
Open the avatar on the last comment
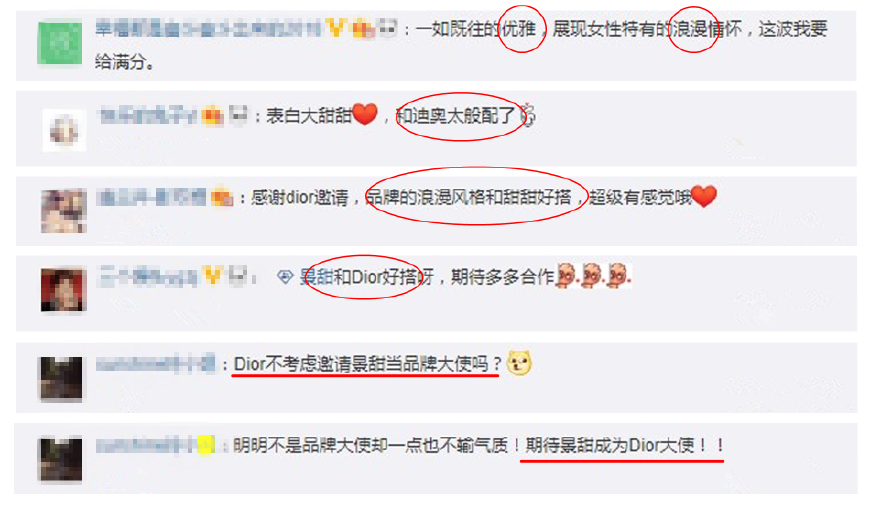click(x=61, y=459)
